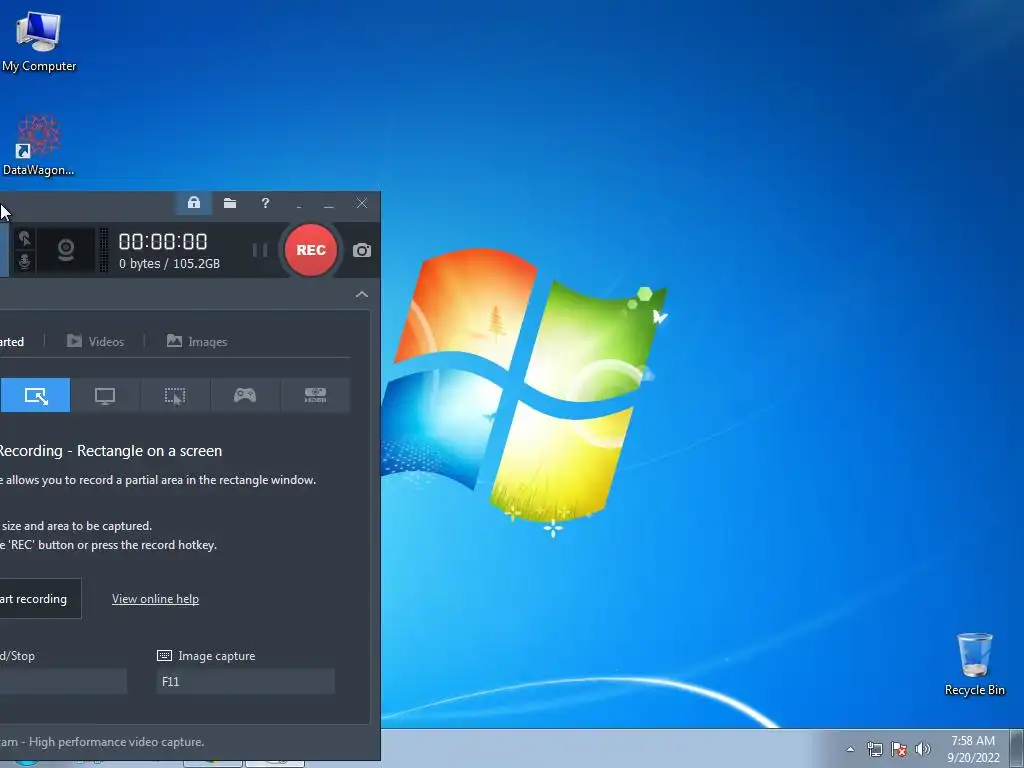Screen dimensions: 1024x768
Task: Click the Image capture hotkey field F11
Action: pyautogui.click(x=246, y=681)
